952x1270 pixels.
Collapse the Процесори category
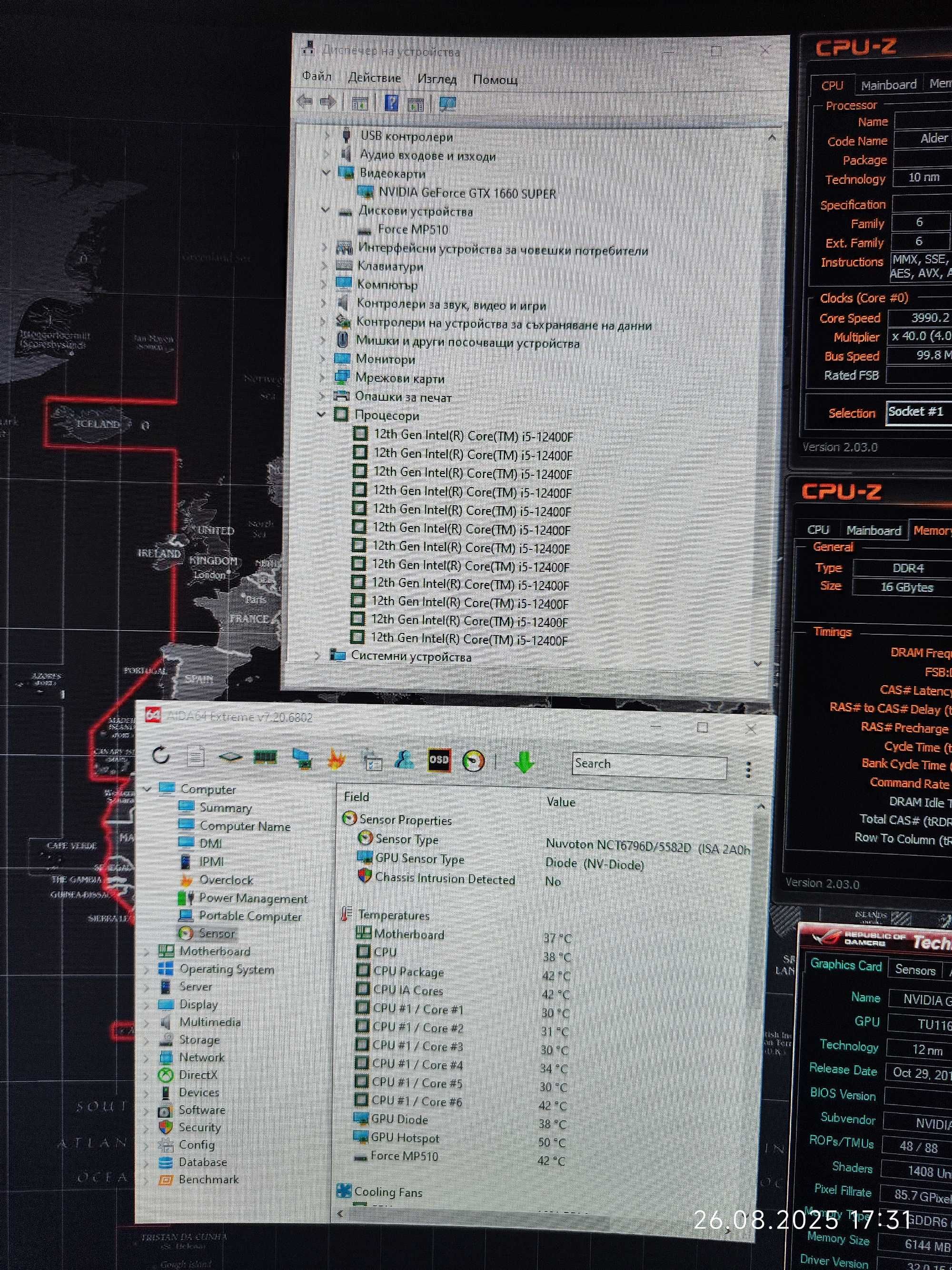(x=321, y=414)
